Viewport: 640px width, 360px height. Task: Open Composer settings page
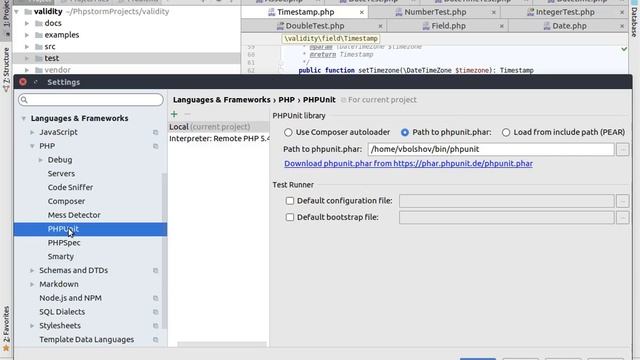point(66,201)
